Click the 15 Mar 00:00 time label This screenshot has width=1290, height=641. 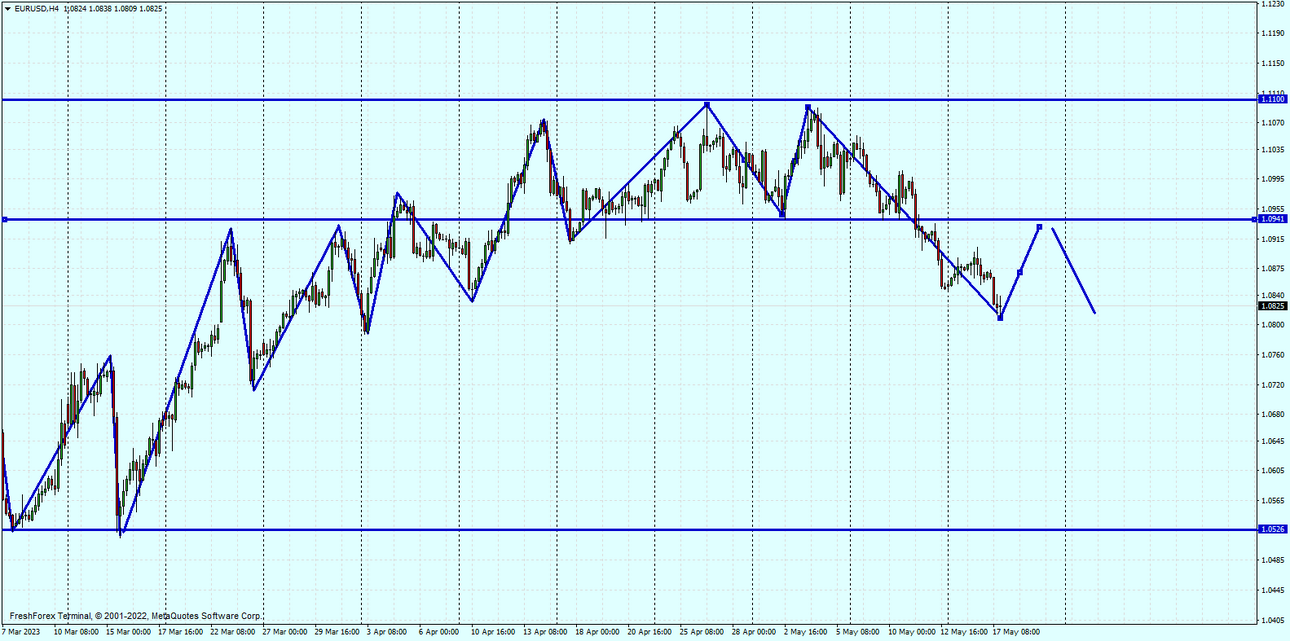(x=128, y=632)
